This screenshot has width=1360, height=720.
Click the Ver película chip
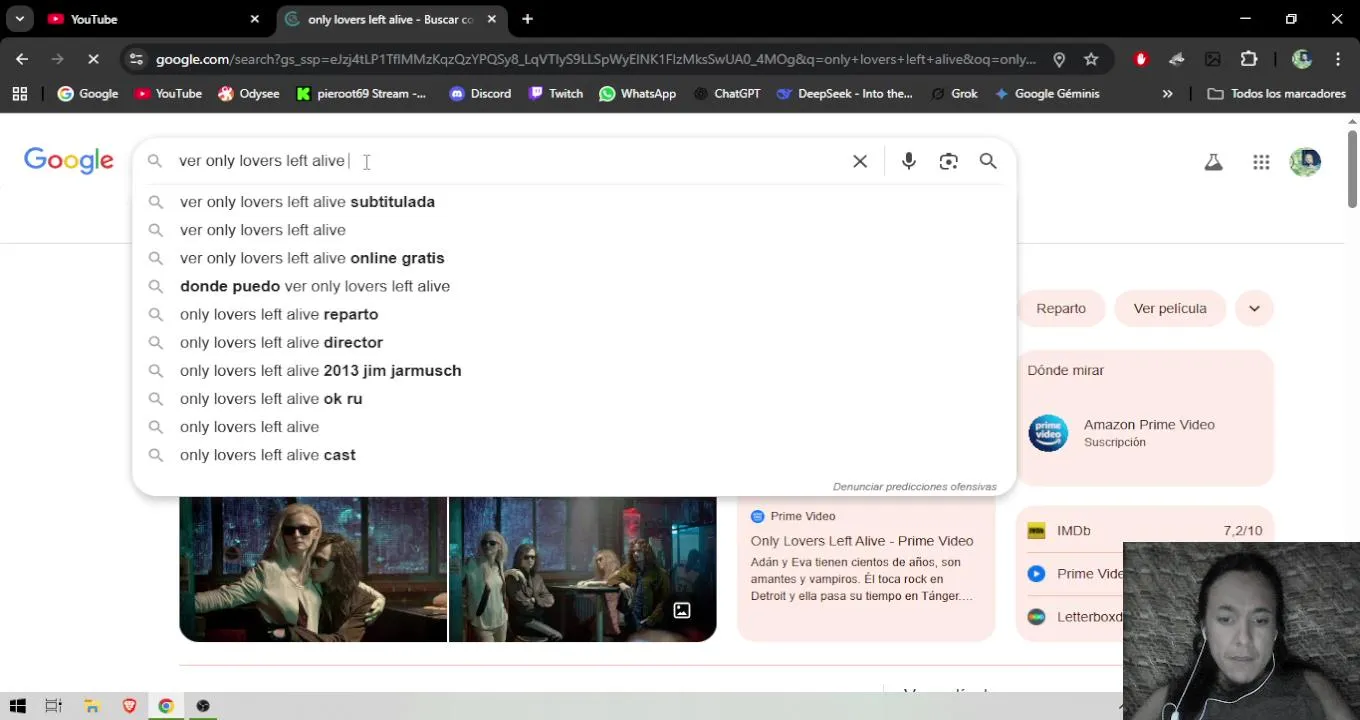1170,308
